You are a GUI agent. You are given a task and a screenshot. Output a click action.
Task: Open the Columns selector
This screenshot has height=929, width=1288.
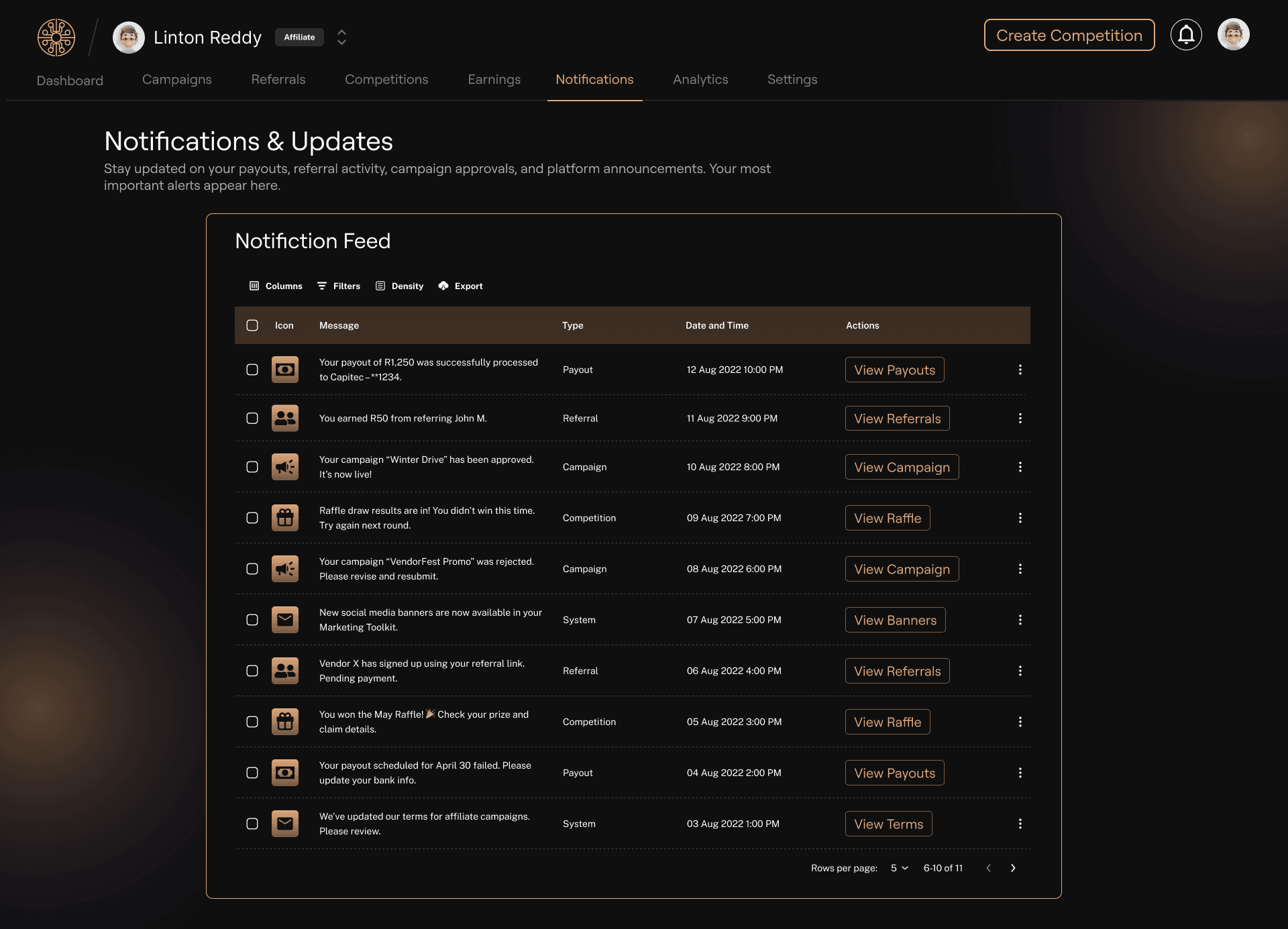coord(276,286)
